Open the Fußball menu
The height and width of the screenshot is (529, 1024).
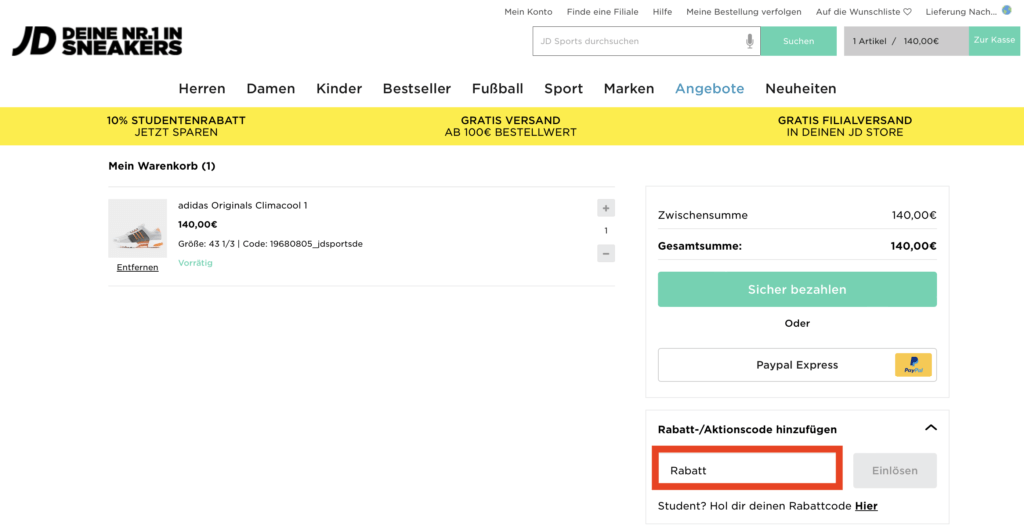coord(498,89)
